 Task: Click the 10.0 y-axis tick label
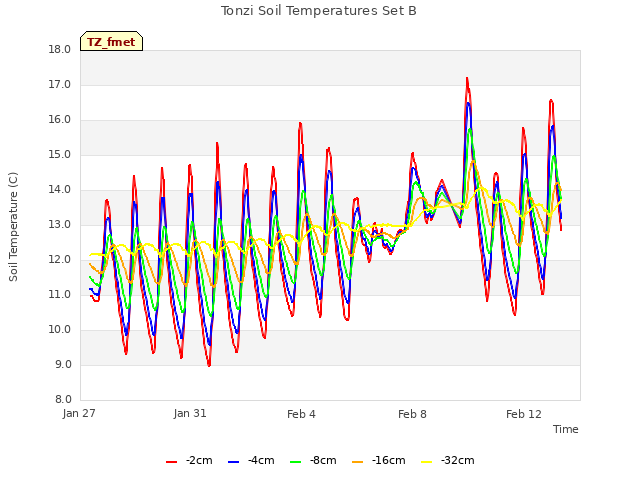click(x=60, y=329)
